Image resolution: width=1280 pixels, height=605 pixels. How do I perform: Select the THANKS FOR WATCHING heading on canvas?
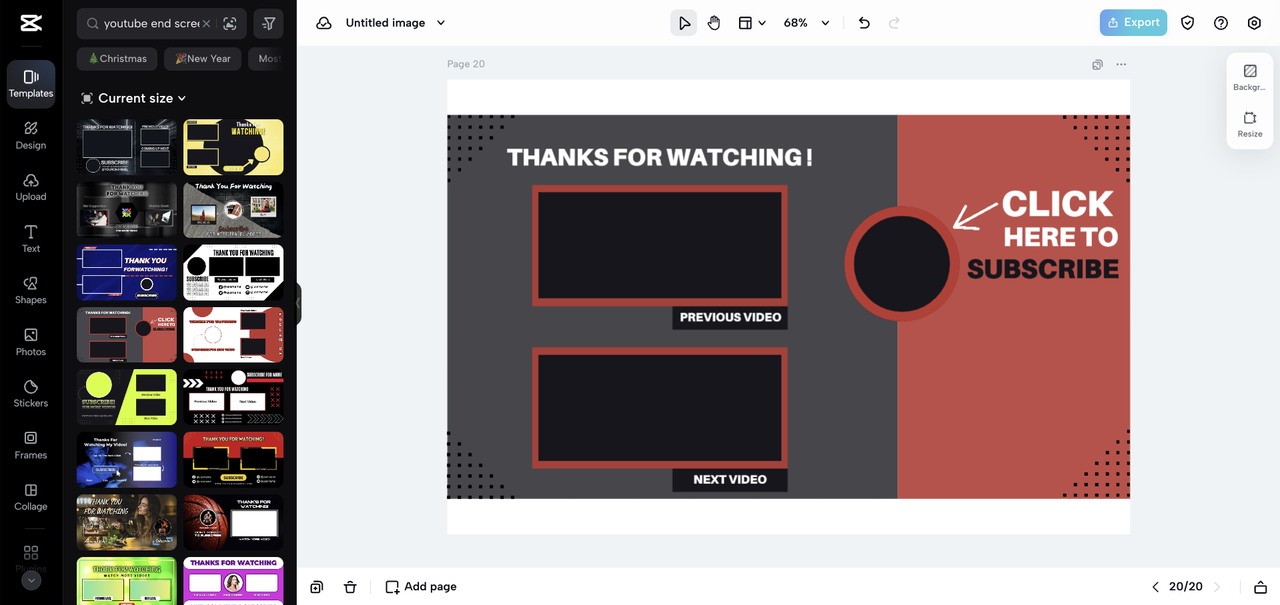660,157
